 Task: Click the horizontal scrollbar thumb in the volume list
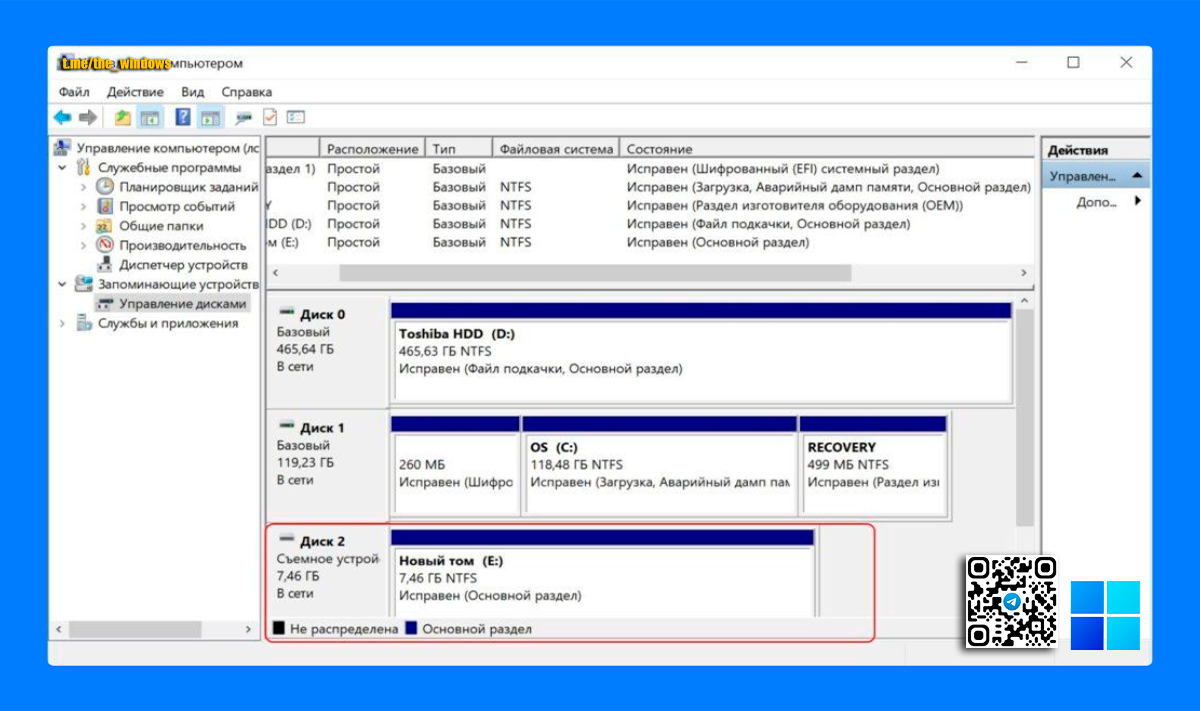coord(595,272)
